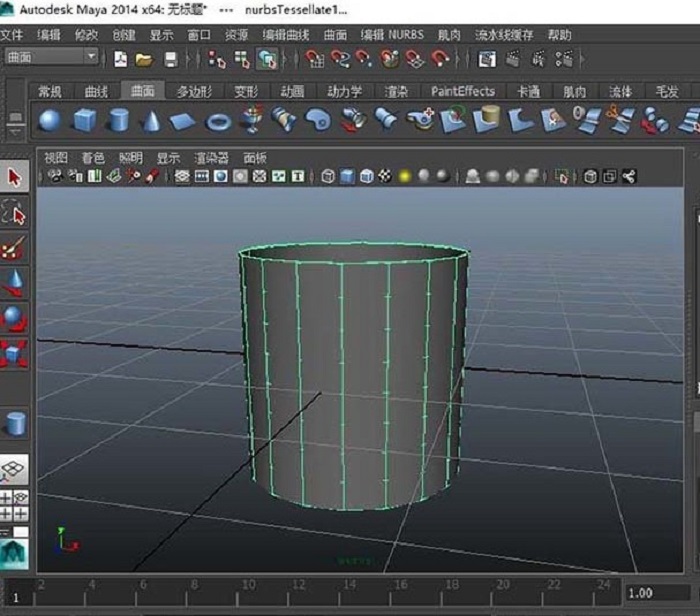
Task: Open the 编辑 NURBS menu
Action: pyautogui.click(x=392, y=35)
